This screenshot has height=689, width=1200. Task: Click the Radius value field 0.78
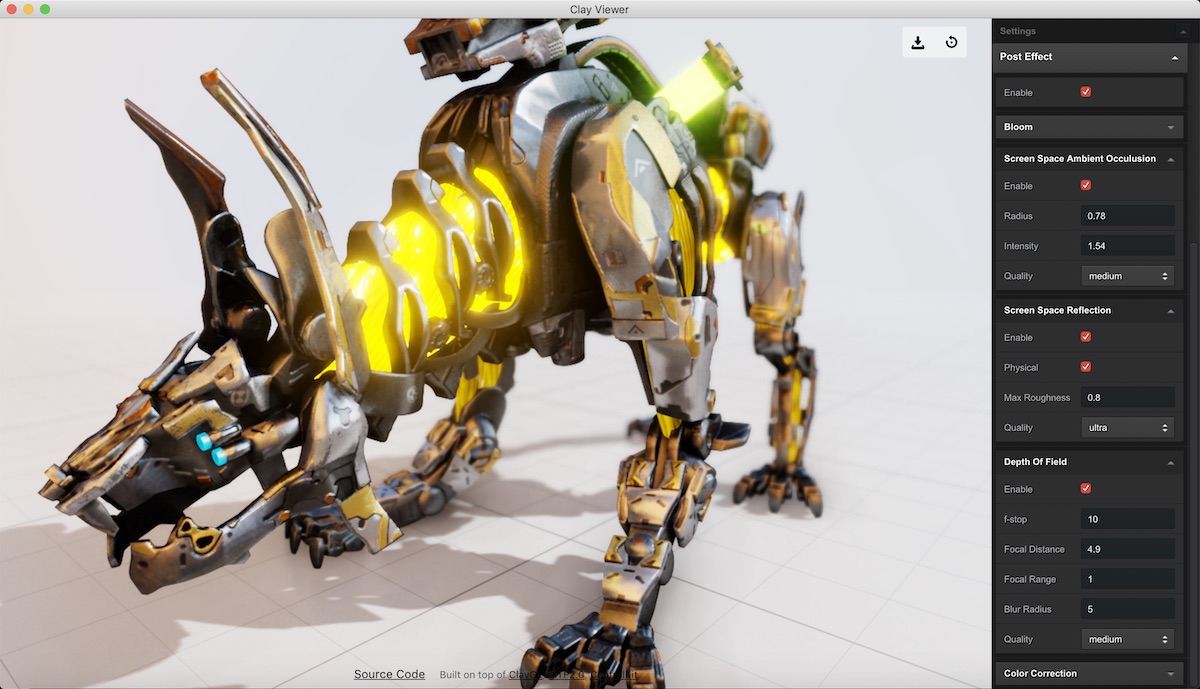coord(1127,216)
